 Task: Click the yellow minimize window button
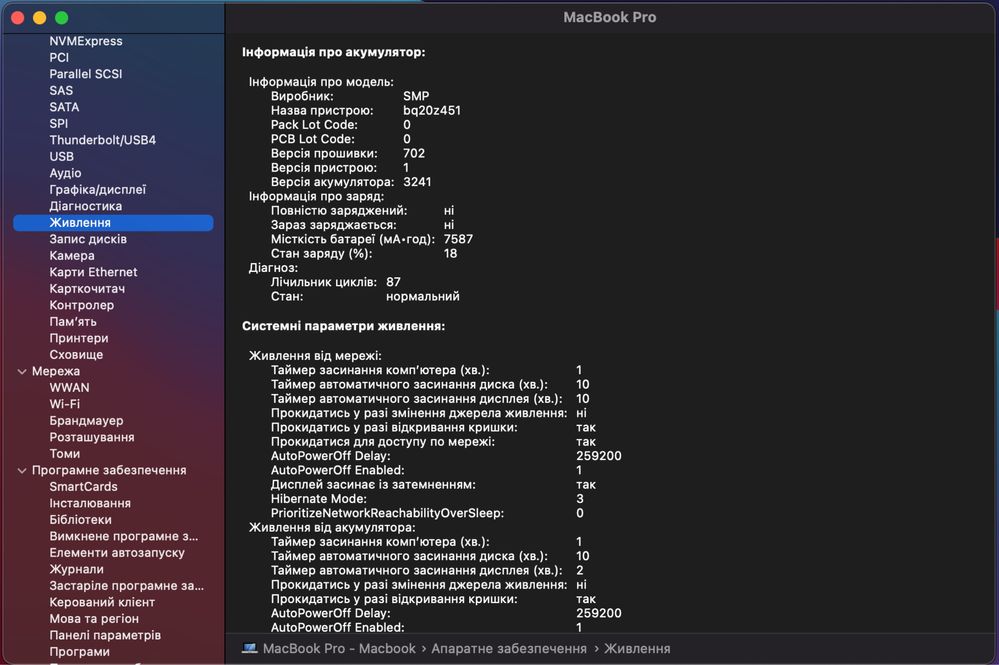coord(40,18)
